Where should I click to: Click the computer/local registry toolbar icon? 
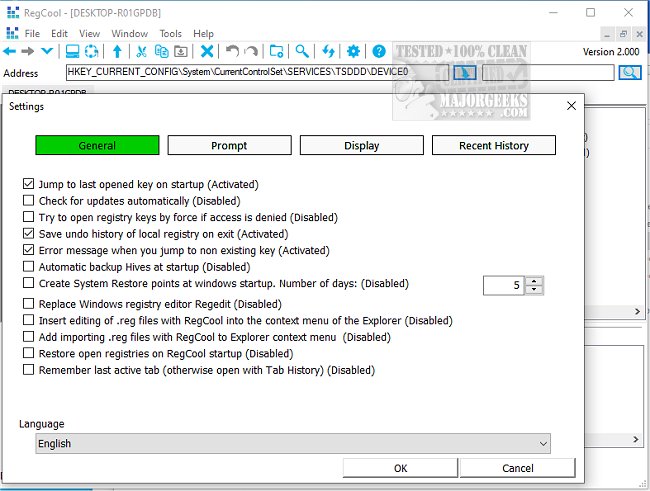coord(73,51)
